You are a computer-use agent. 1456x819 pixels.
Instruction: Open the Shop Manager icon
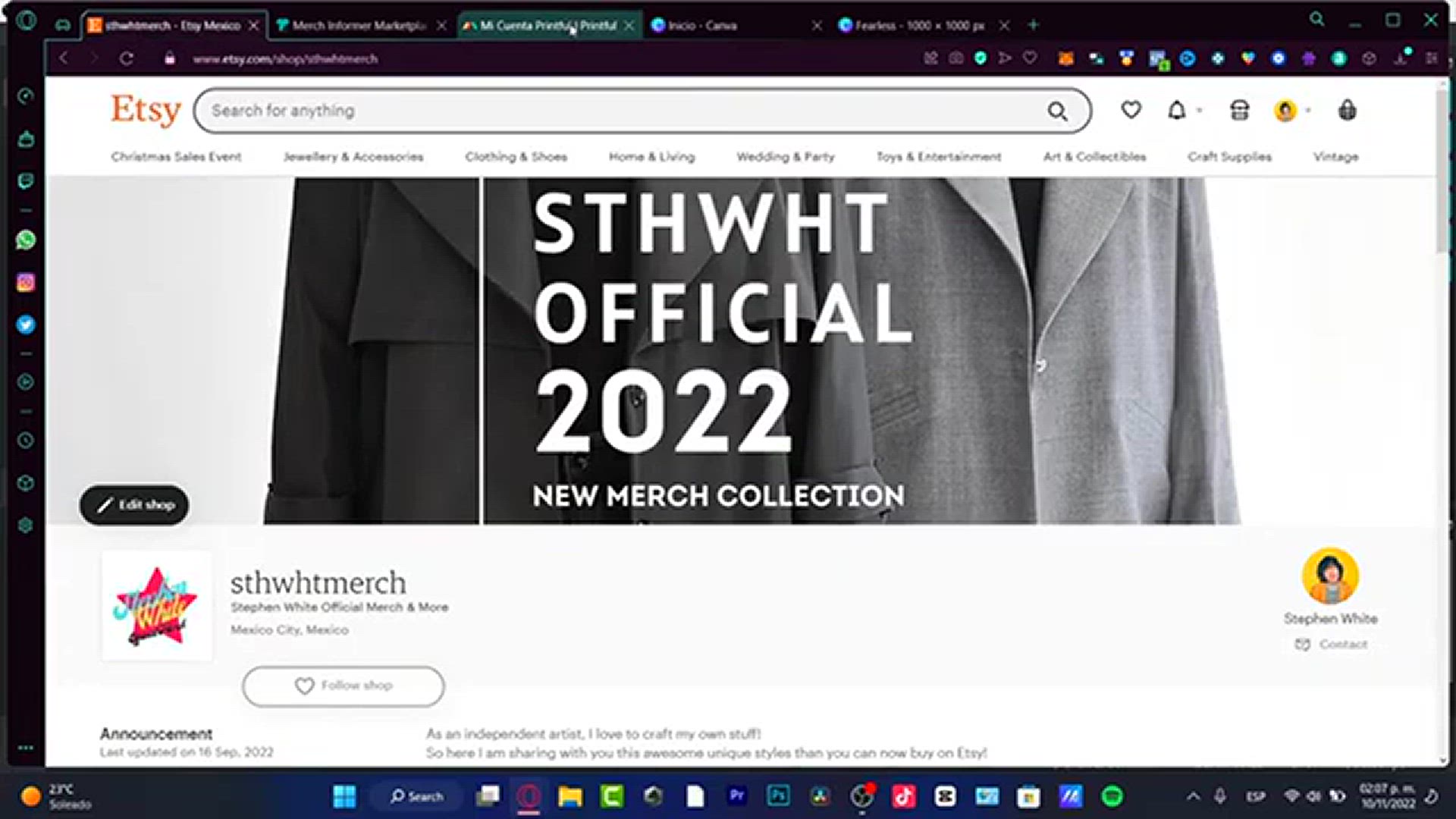coord(1239,111)
